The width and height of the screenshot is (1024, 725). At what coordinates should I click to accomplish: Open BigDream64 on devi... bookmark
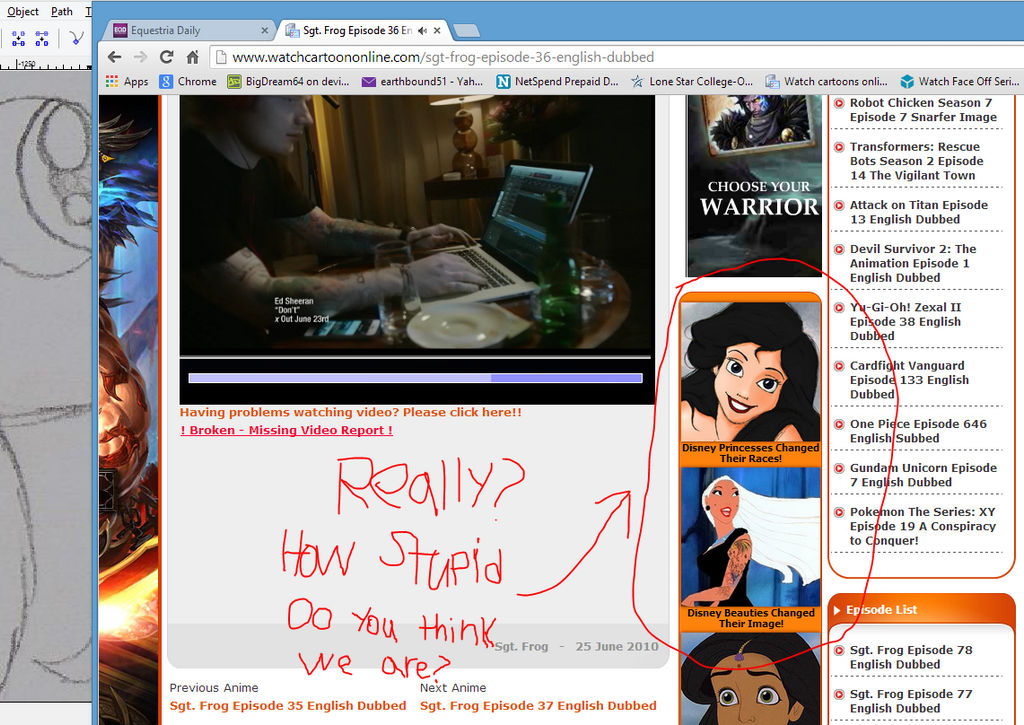pos(288,81)
